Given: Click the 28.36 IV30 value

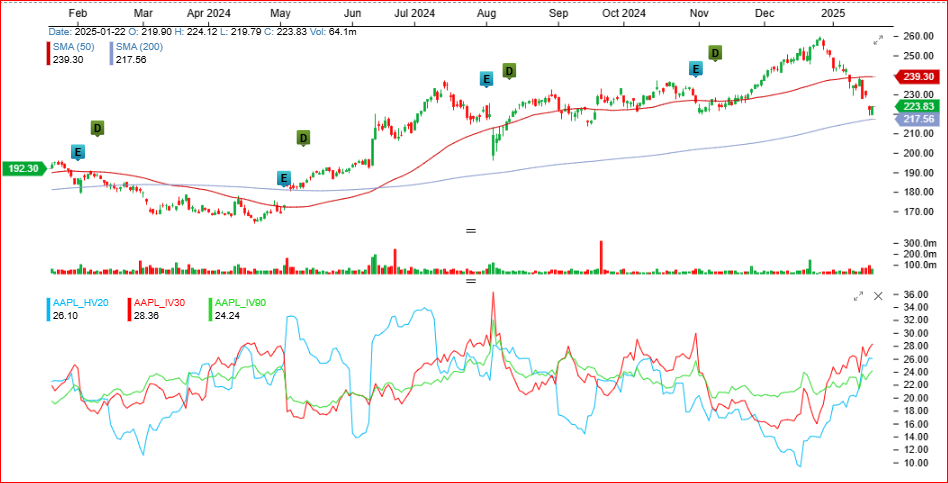Looking at the screenshot, I should [145, 315].
